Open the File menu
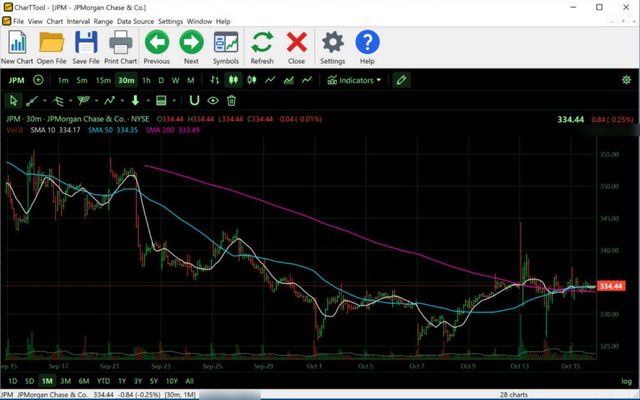Image resolution: width=640 pixels, height=400 pixels. (x=18, y=21)
